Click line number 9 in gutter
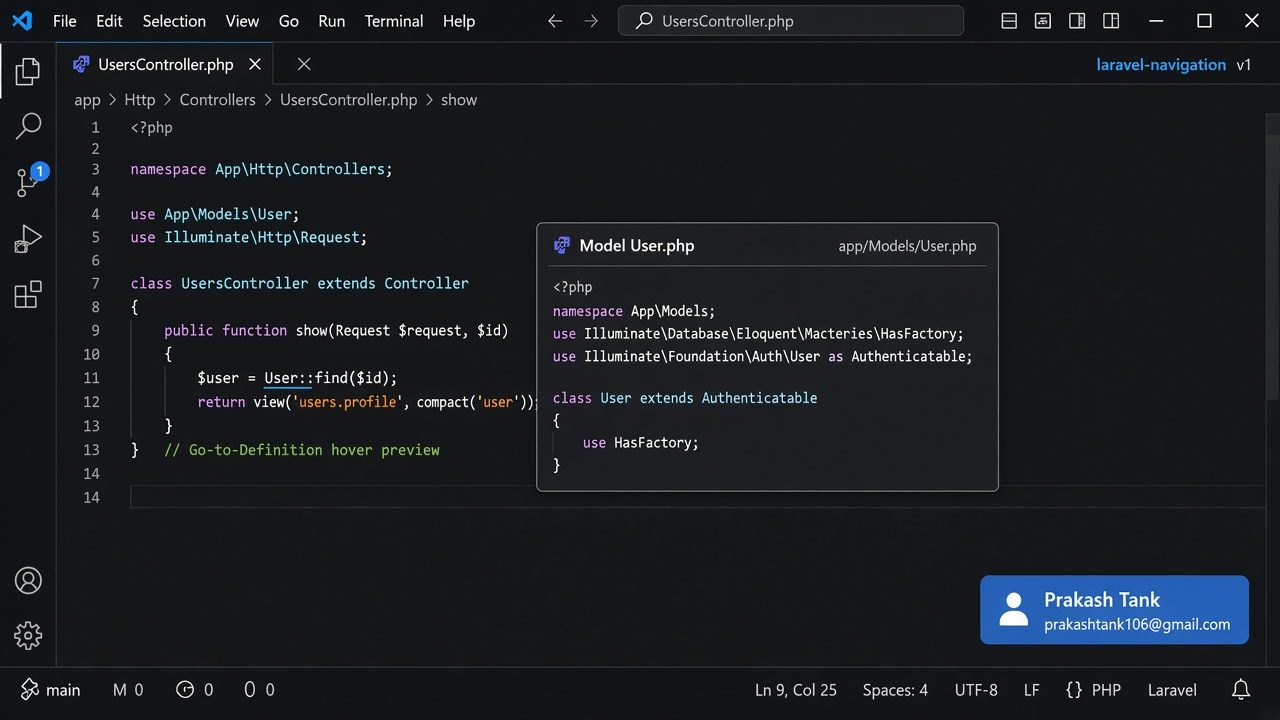The width and height of the screenshot is (1280, 720). pos(95,330)
